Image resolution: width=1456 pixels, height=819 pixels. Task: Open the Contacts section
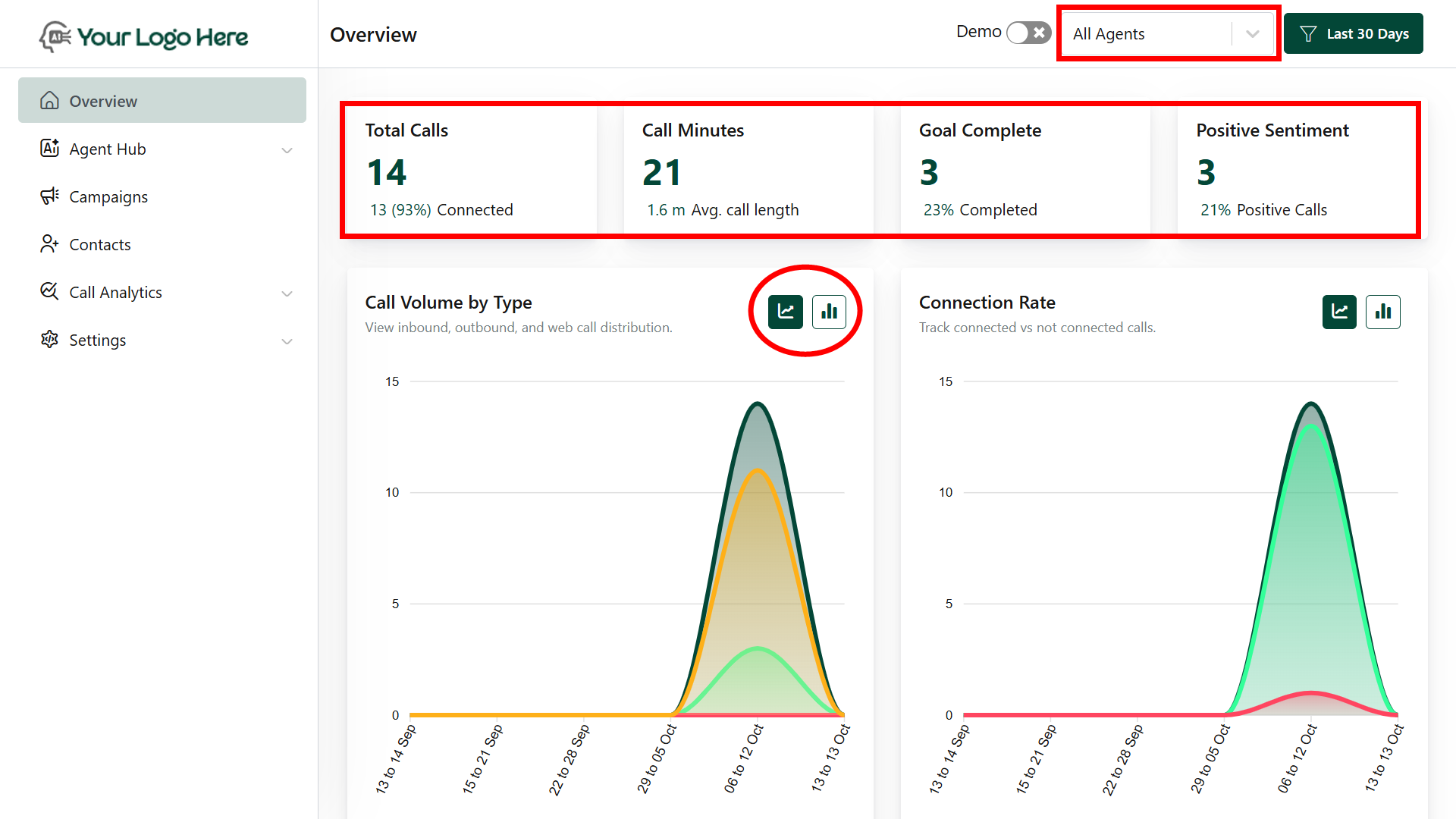coord(99,244)
